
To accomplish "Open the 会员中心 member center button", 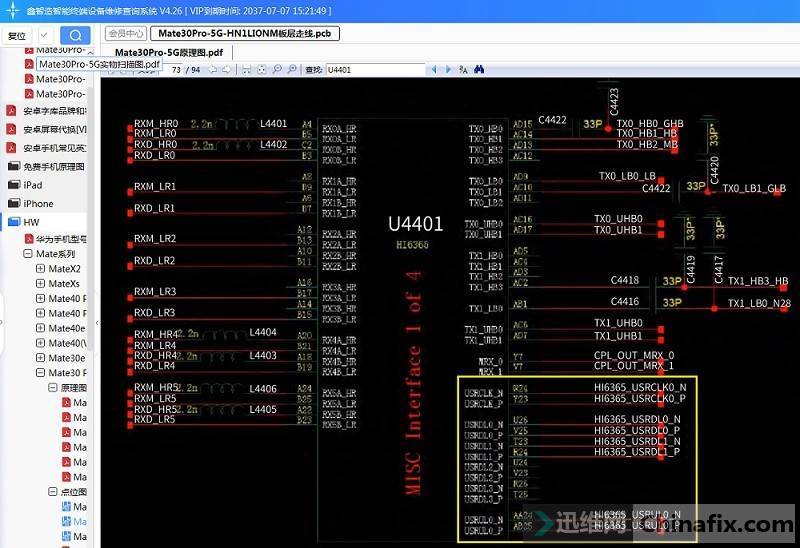I will 126,34.
